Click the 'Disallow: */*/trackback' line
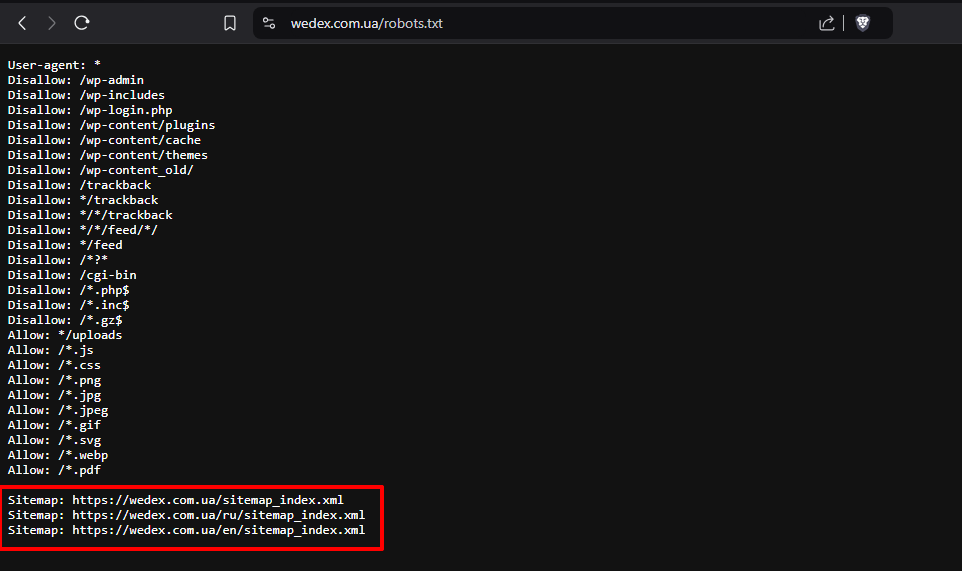 [90, 215]
